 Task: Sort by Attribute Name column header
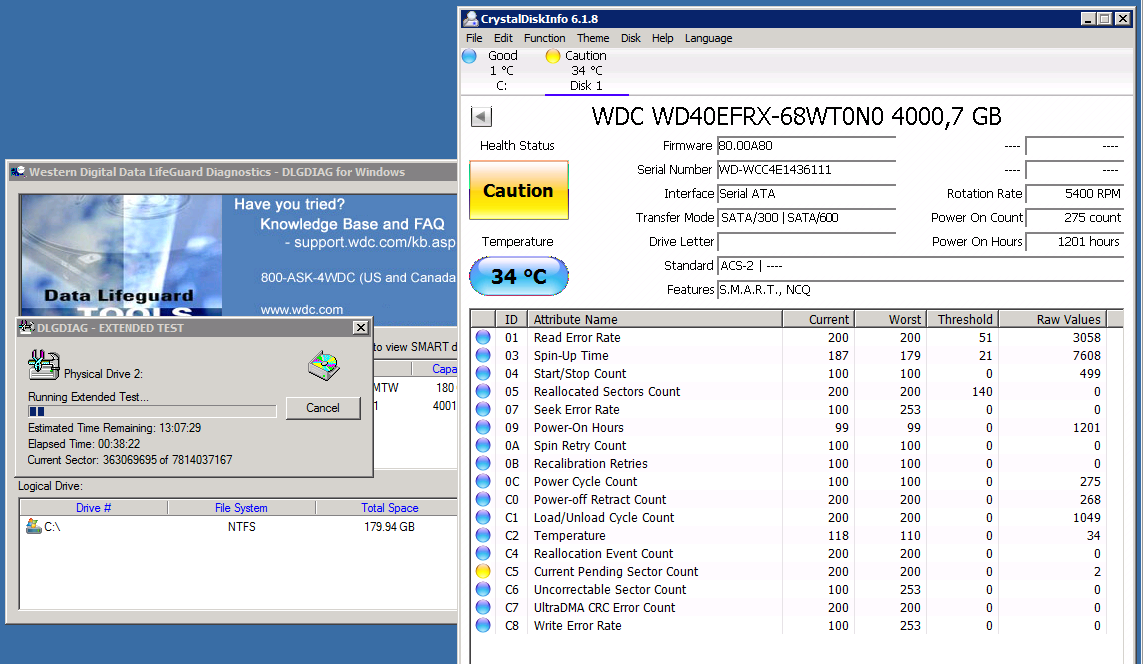pyautogui.click(x=655, y=319)
